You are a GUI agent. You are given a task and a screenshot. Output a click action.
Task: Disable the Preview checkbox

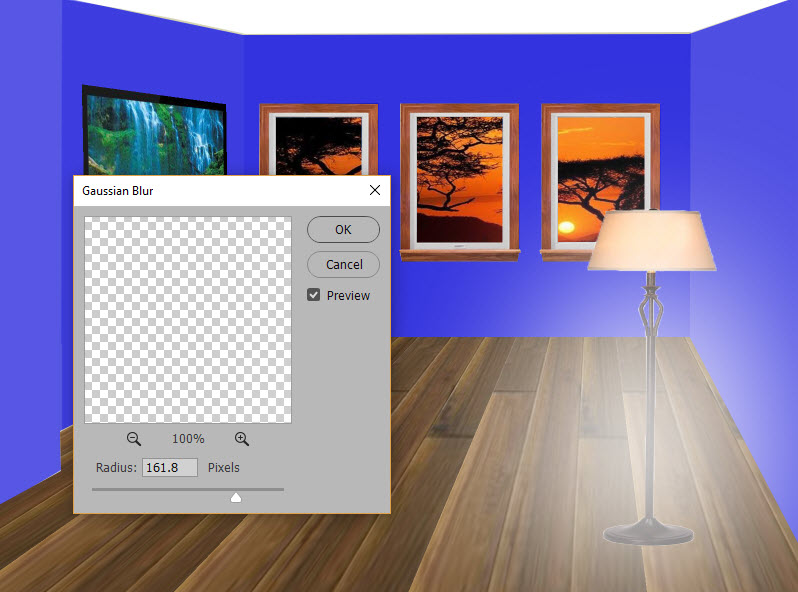click(314, 296)
